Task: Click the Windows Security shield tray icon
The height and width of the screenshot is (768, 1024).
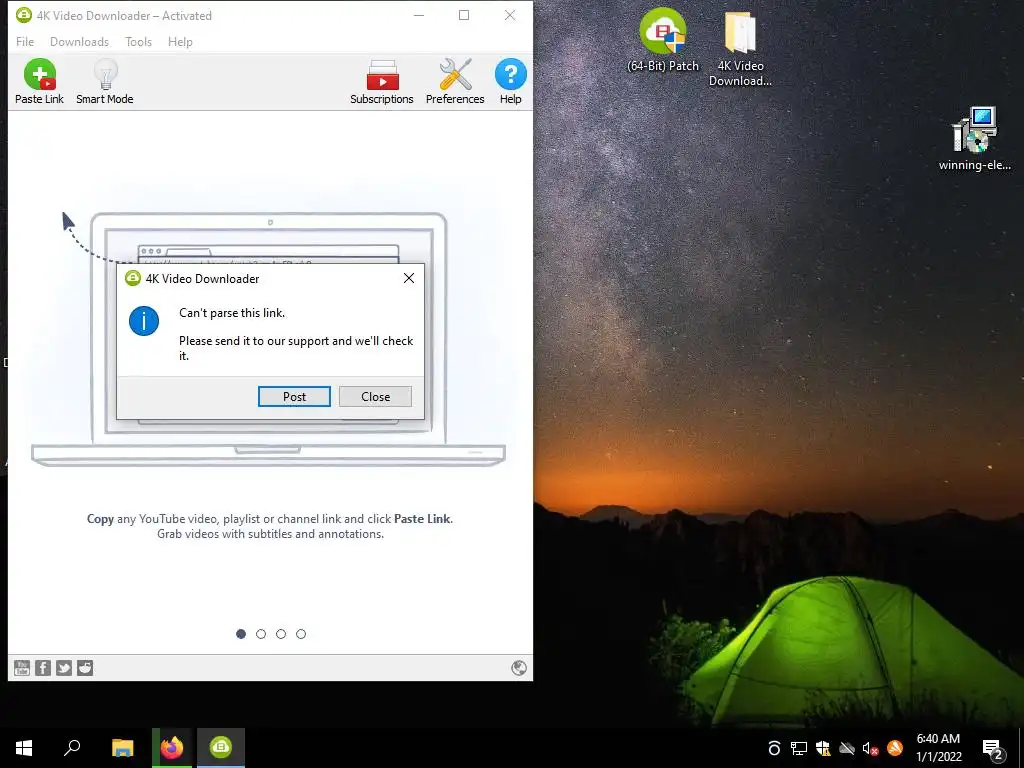Action: [823, 748]
